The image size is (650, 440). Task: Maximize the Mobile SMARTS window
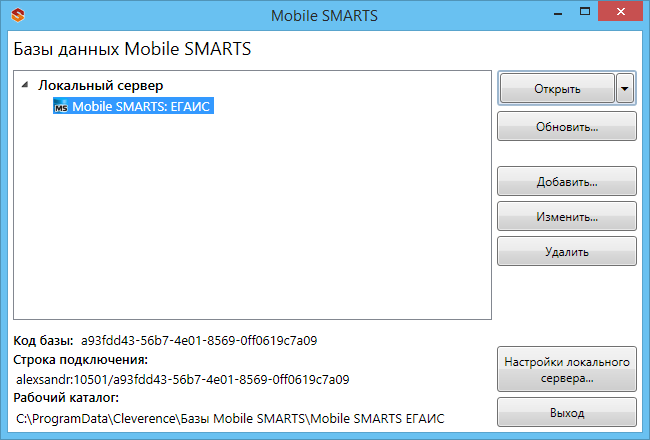pos(585,12)
